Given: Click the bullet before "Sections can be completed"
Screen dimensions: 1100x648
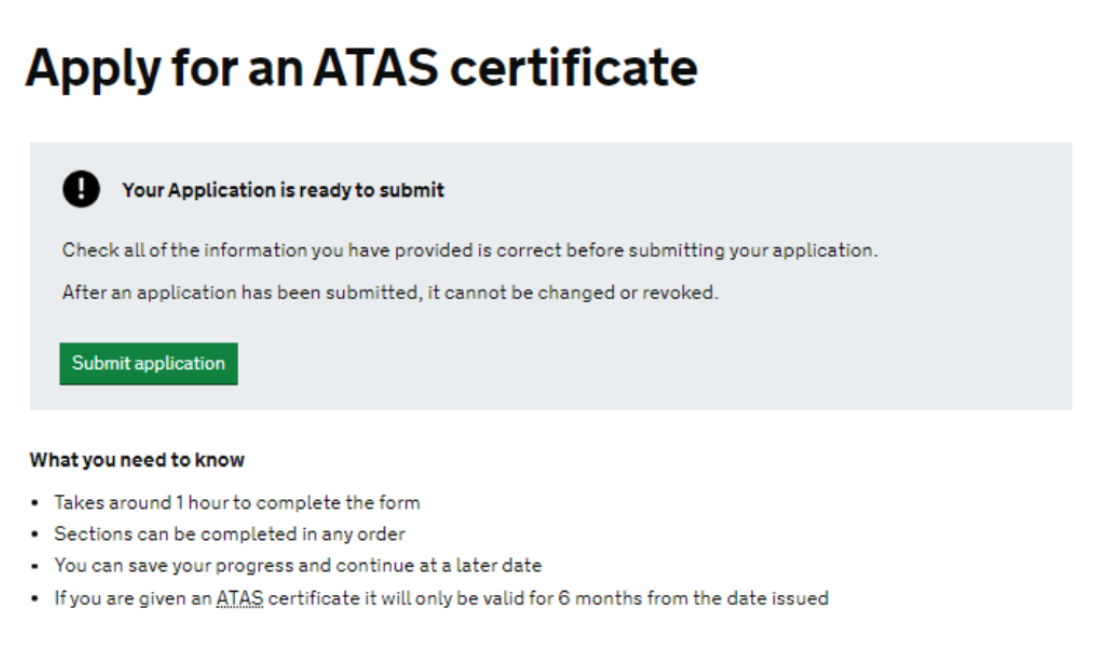Looking at the screenshot, I should point(36,535).
